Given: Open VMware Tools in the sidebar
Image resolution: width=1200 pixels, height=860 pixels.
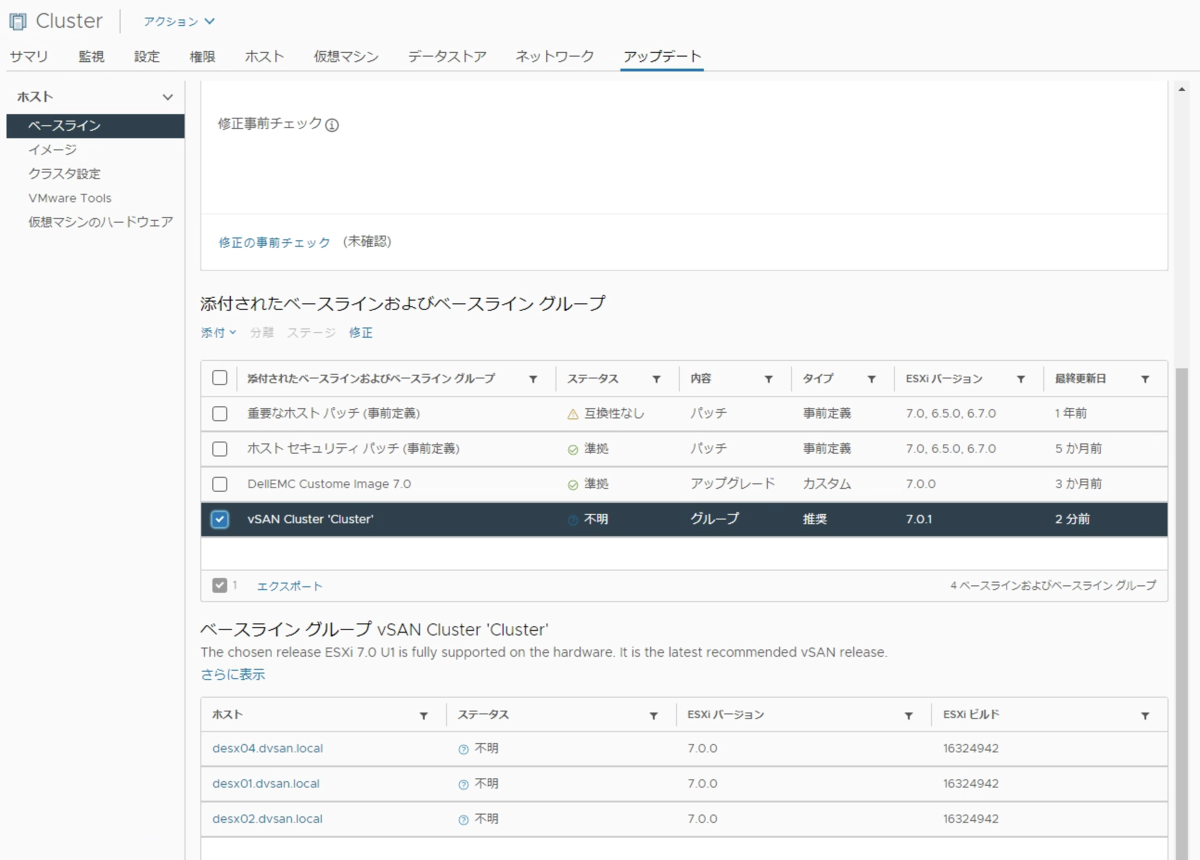Looking at the screenshot, I should click(x=70, y=198).
